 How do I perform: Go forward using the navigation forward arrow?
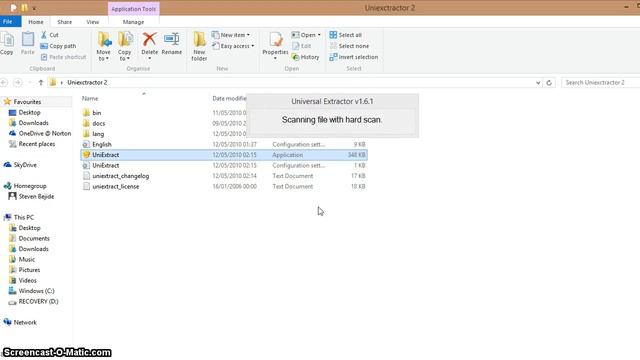[18, 82]
